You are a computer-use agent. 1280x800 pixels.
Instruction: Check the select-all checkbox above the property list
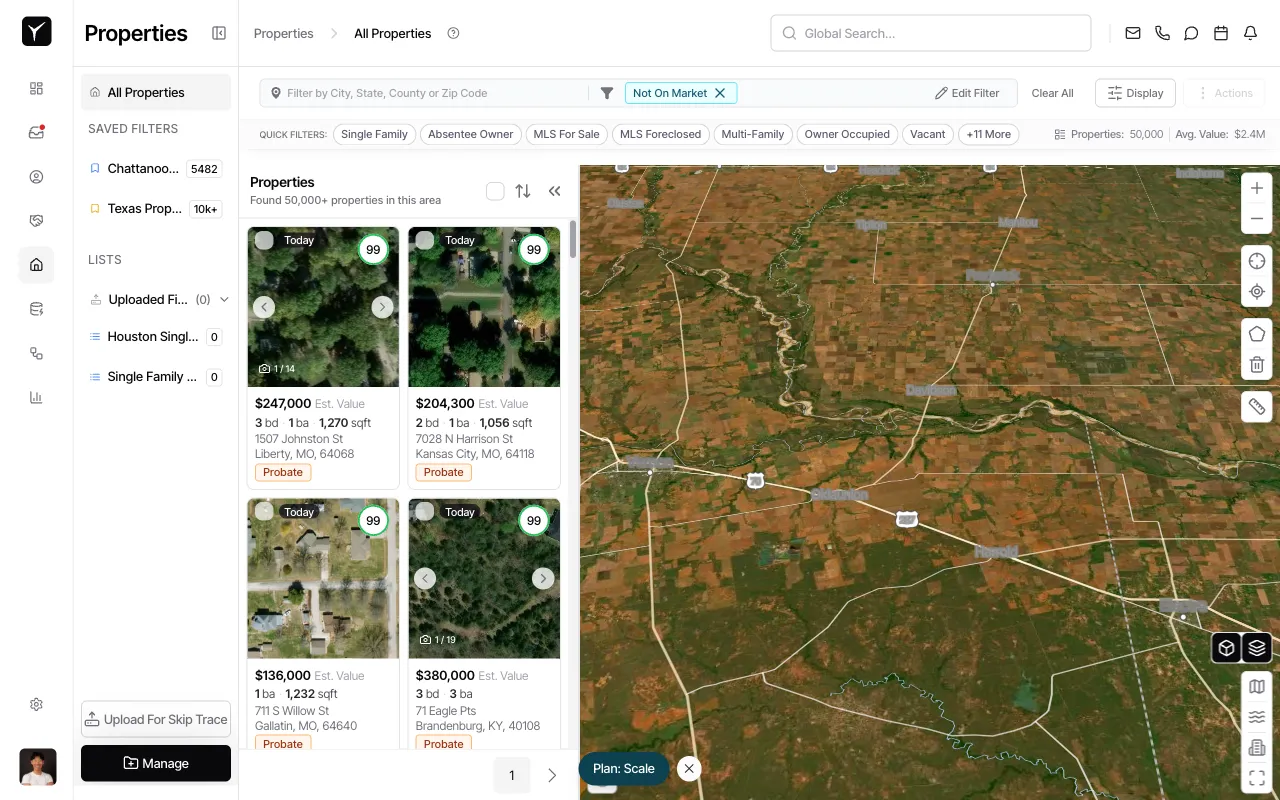495,190
